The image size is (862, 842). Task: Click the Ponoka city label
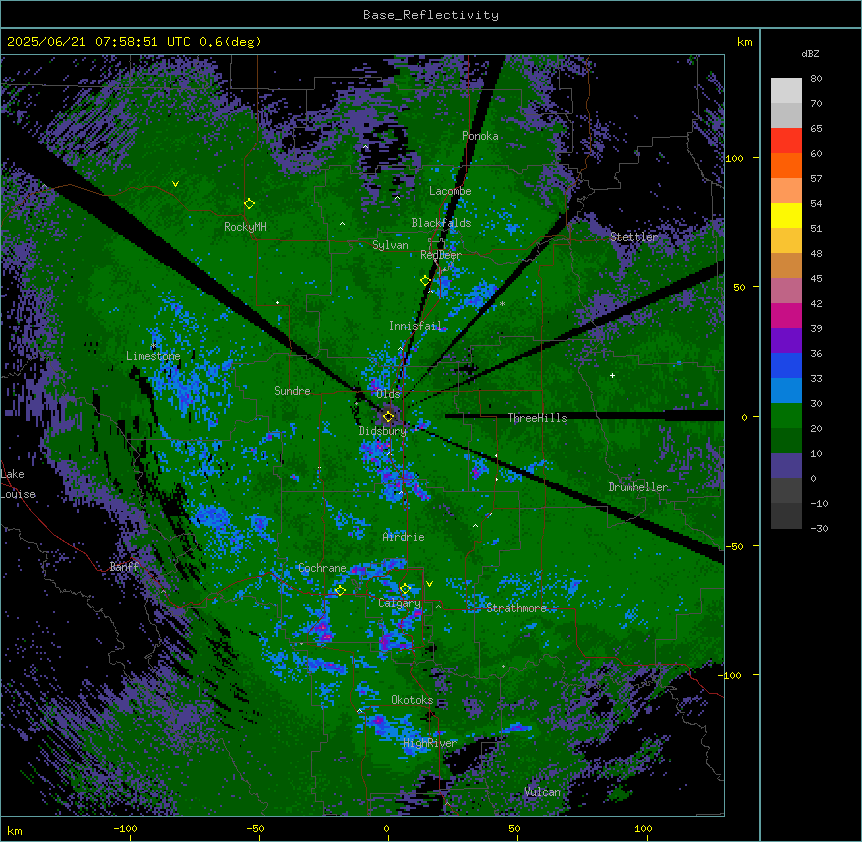coord(480,136)
